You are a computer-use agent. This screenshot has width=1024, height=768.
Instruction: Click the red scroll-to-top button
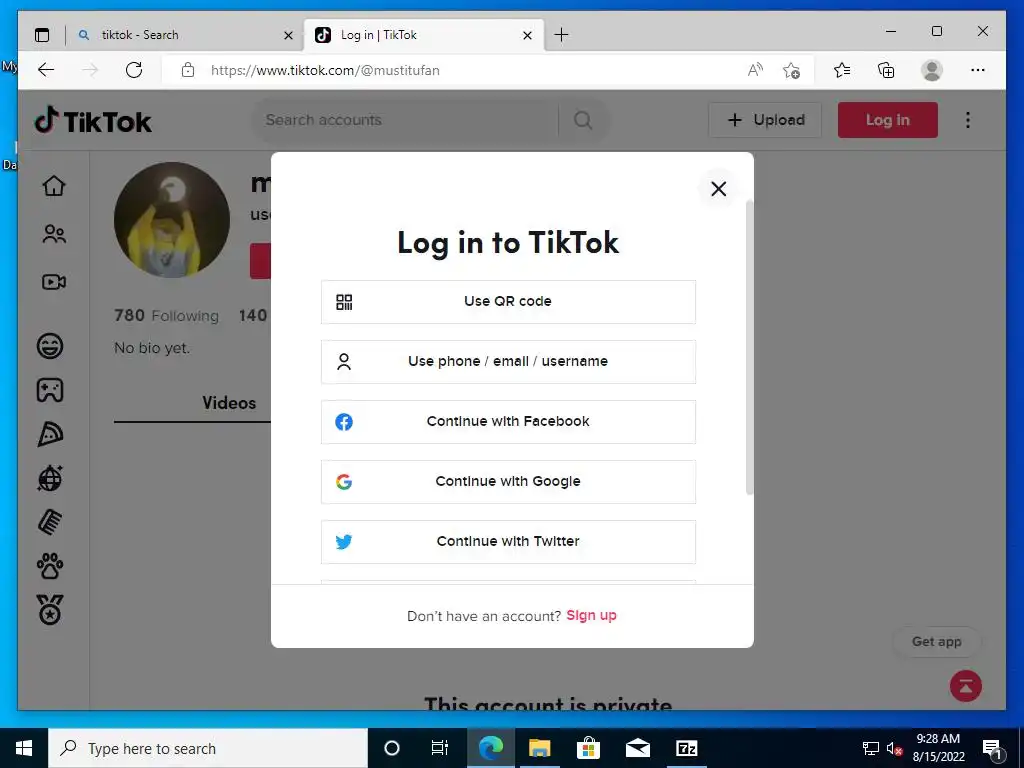[966, 686]
